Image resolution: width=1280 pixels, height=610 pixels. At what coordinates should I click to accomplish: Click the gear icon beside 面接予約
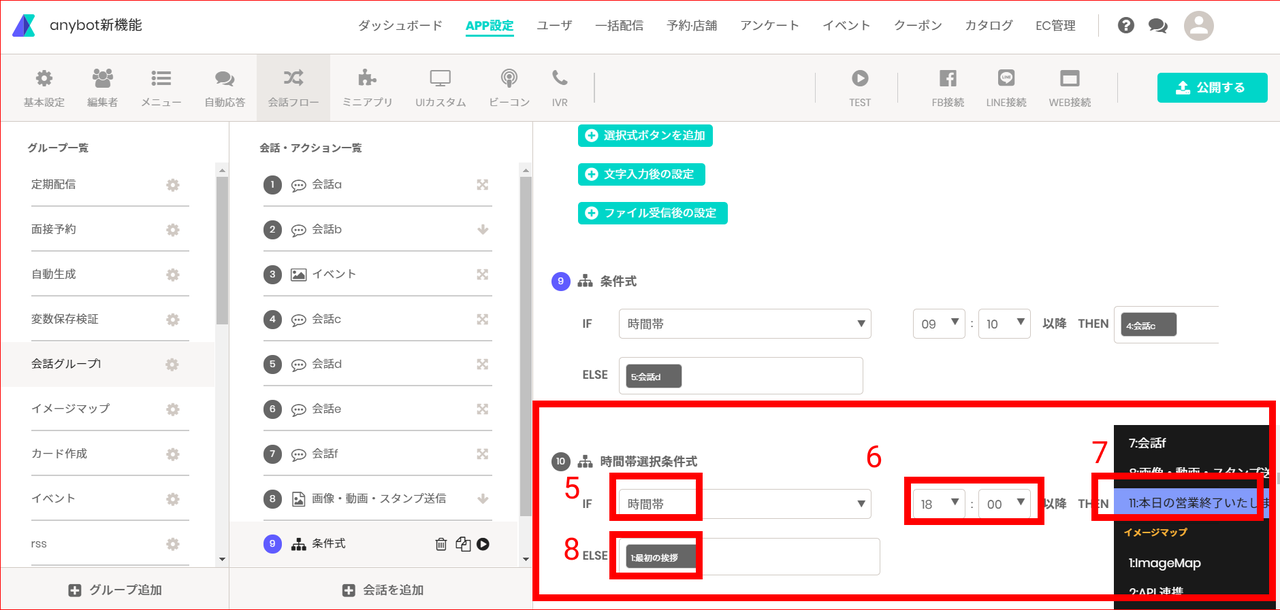(173, 229)
